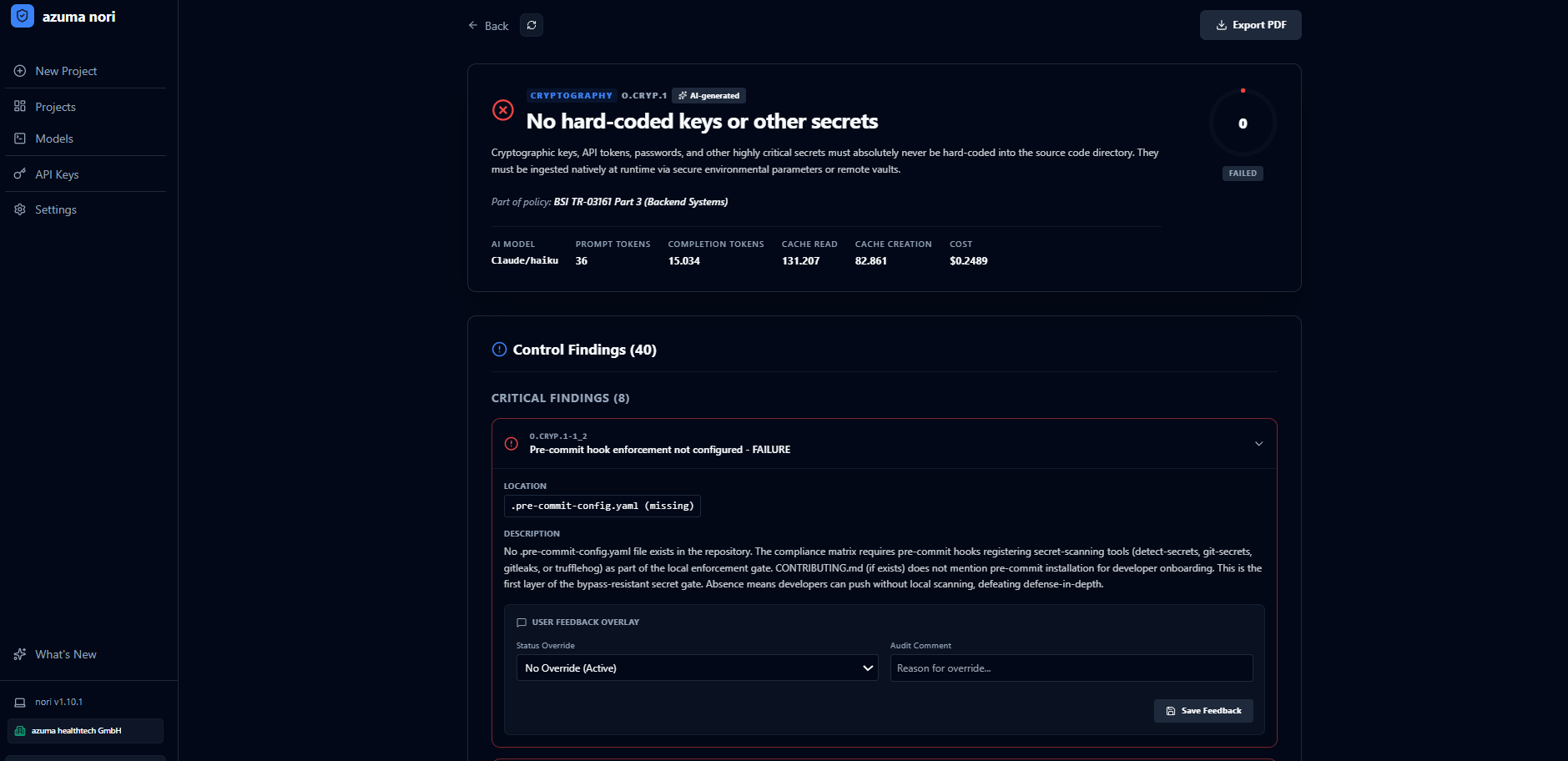This screenshot has width=1568, height=761.
Task: Click the Audit Comment reason field
Action: click(x=1071, y=668)
